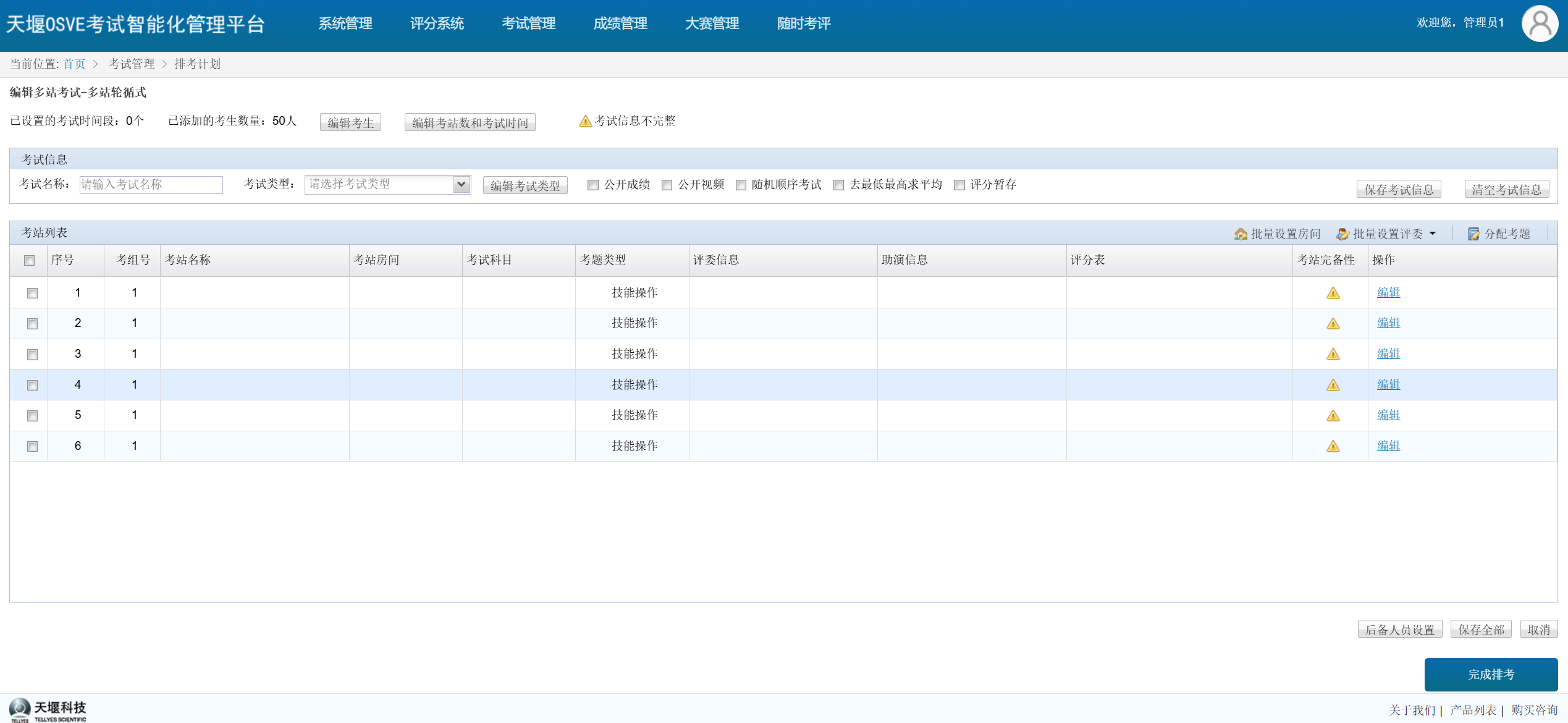Click the completeness warning icon in row 3

point(1333,354)
